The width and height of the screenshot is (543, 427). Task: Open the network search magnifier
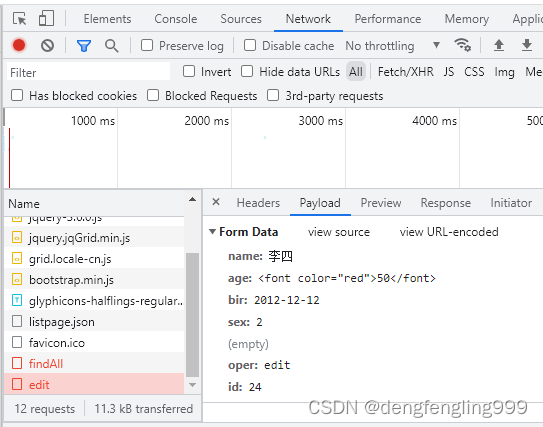(112, 46)
